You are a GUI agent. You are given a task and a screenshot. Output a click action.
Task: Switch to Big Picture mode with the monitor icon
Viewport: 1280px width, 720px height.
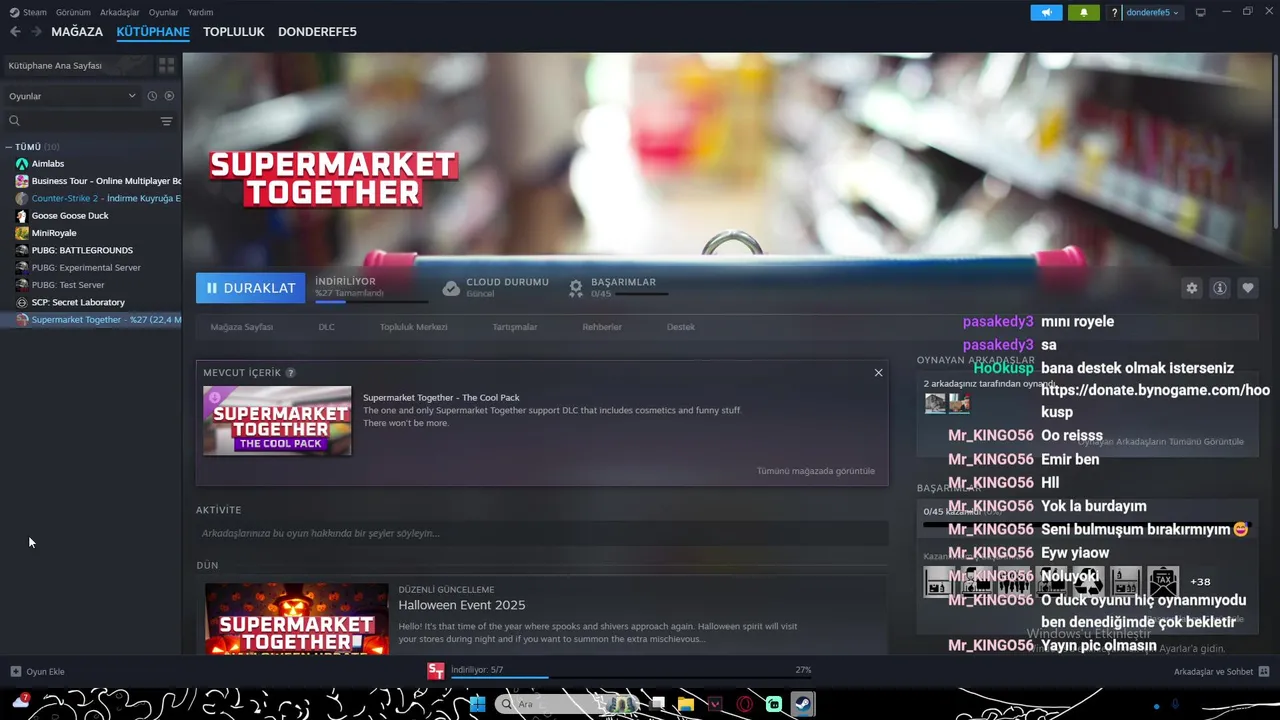[x=1200, y=12]
